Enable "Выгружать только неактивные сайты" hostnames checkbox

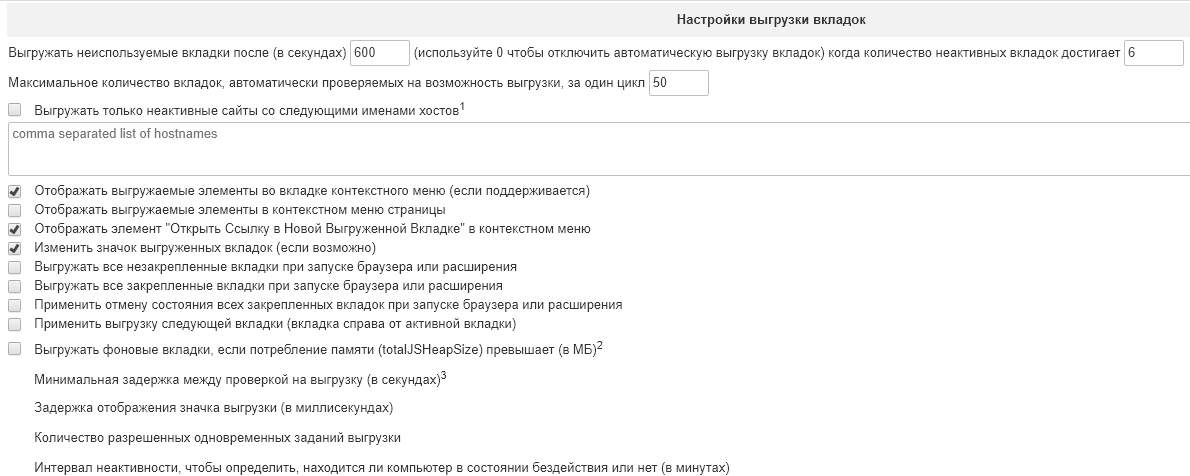tap(14, 110)
